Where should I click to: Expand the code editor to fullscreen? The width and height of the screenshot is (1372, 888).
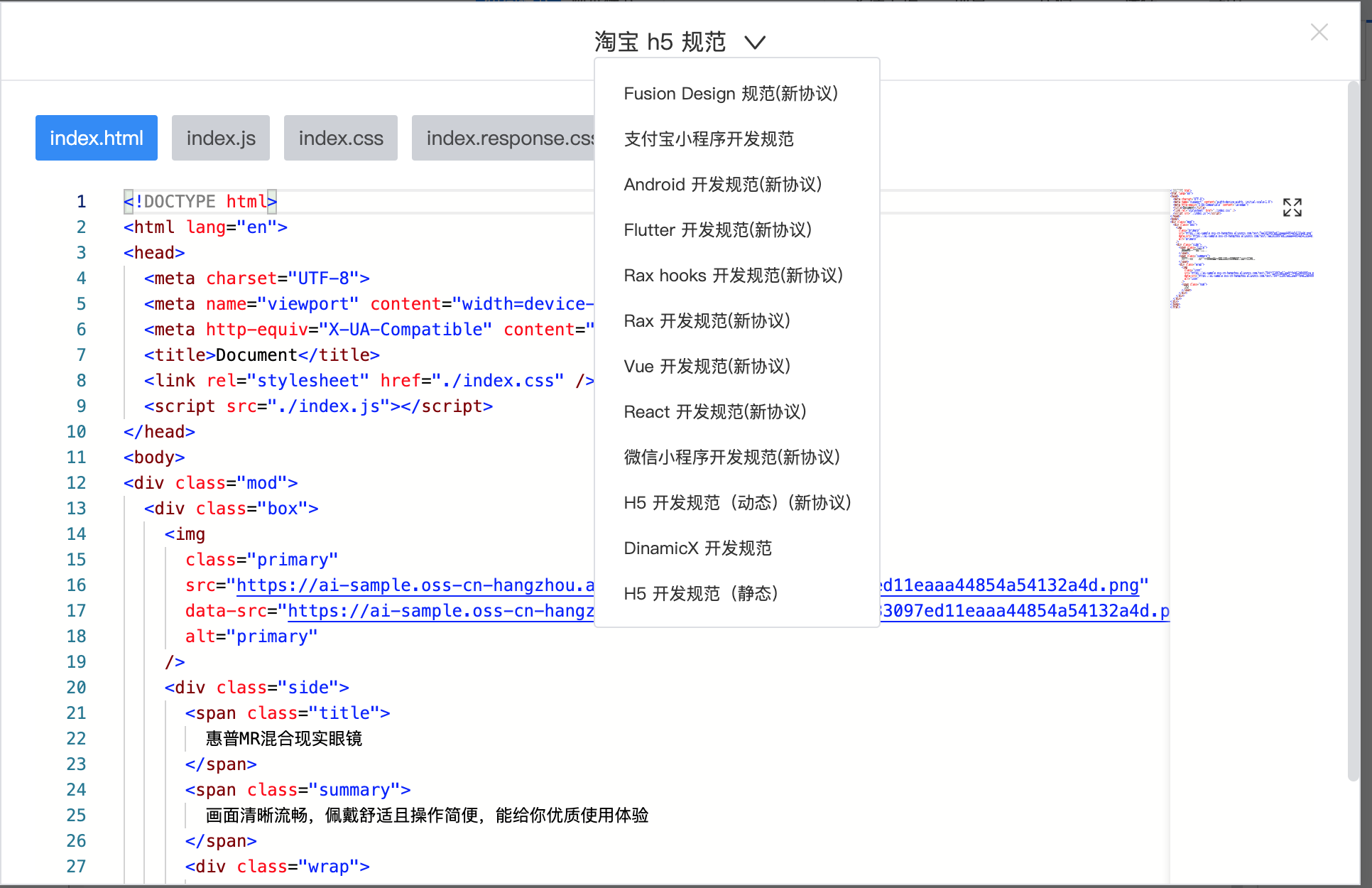[x=1292, y=207]
